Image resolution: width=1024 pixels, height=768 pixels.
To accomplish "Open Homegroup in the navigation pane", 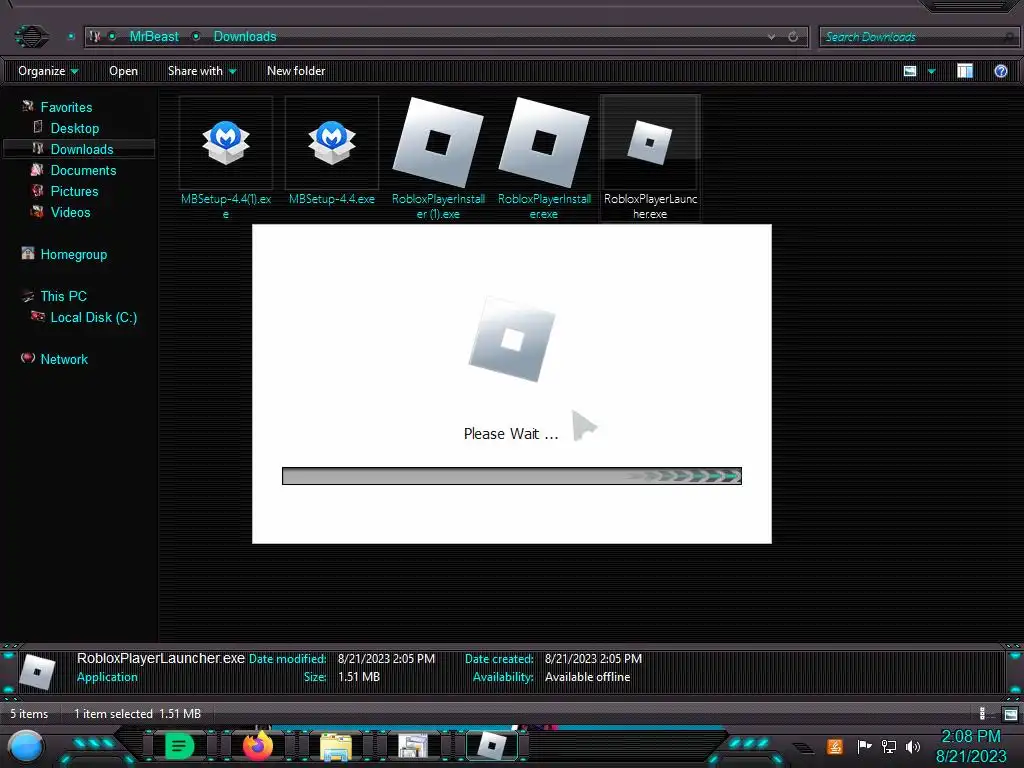I will pyautogui.click(x=73, y=255).
